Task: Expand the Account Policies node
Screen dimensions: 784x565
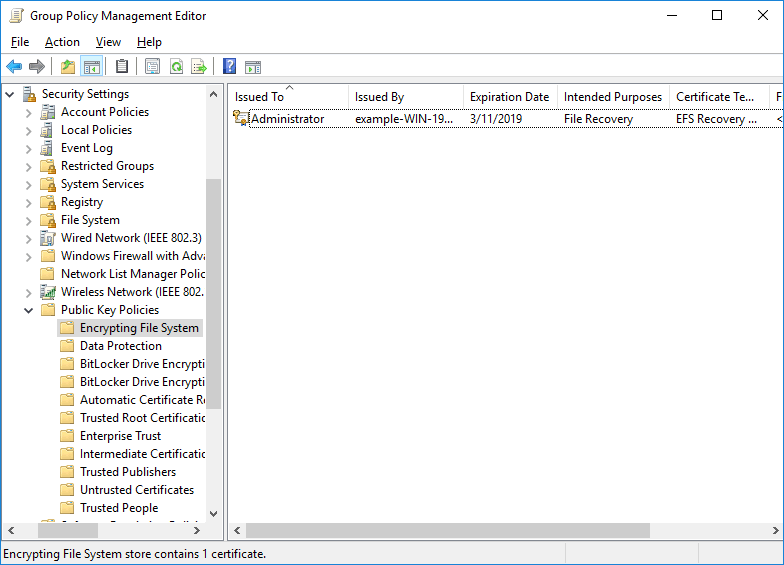Action: pos(28,113)
